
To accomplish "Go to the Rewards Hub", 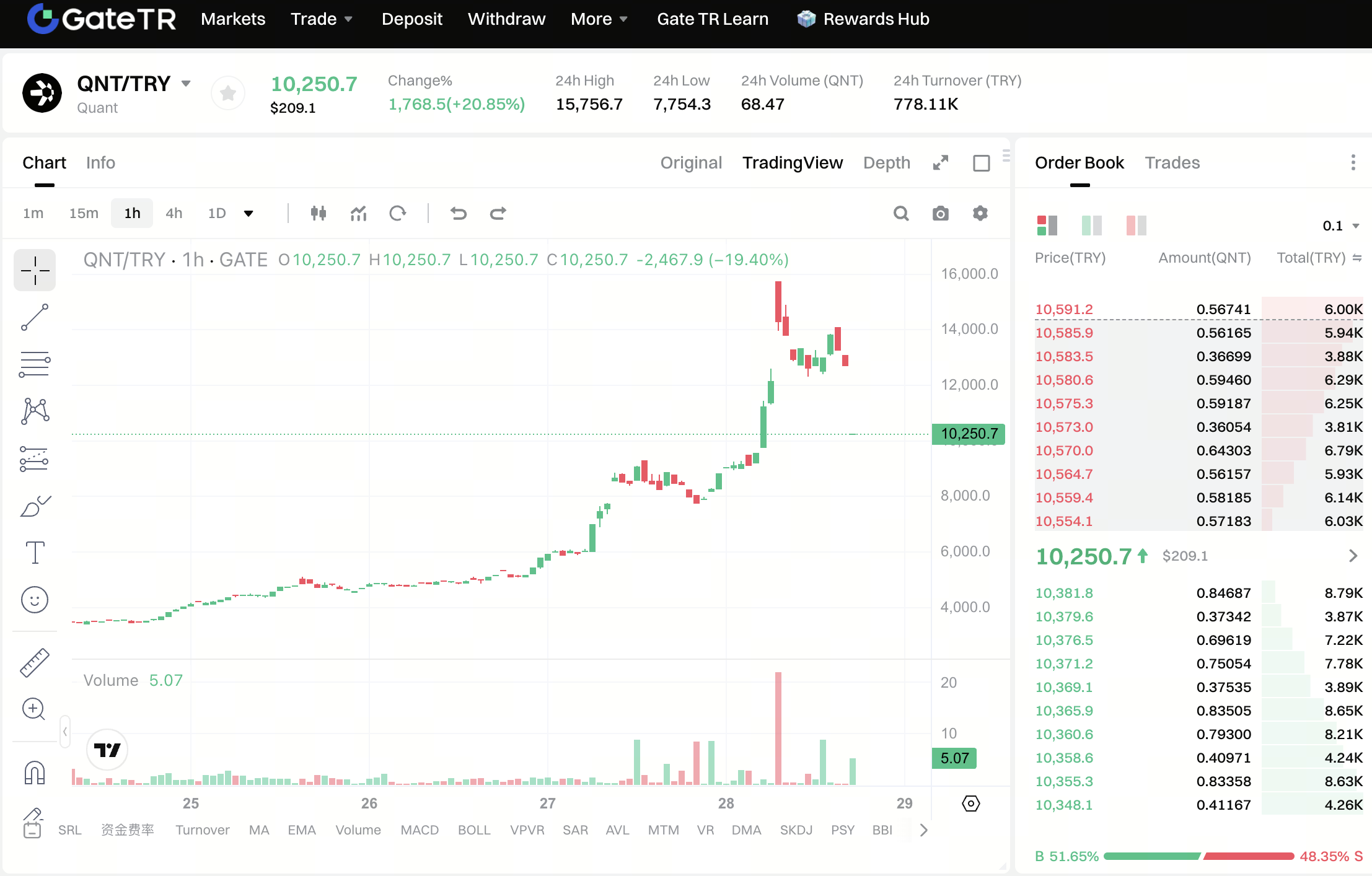I will [863, 19].
